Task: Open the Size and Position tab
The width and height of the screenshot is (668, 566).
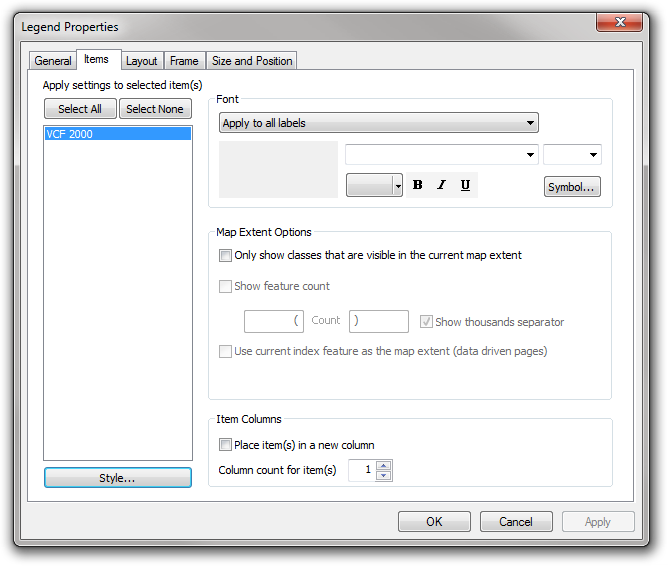Action: point(252,61)
